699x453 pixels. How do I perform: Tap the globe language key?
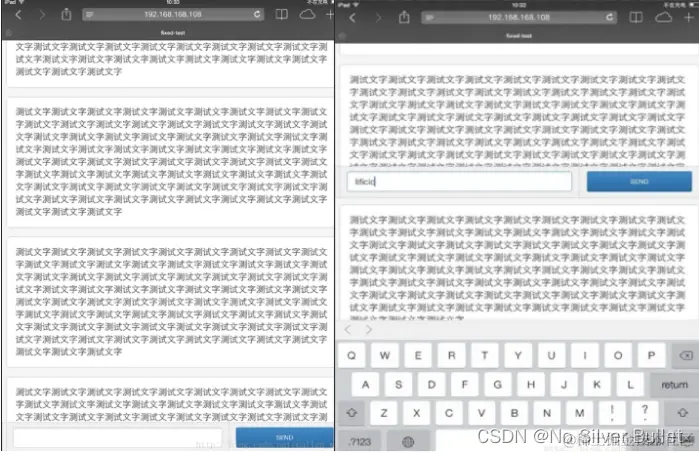tap(408, 441)
